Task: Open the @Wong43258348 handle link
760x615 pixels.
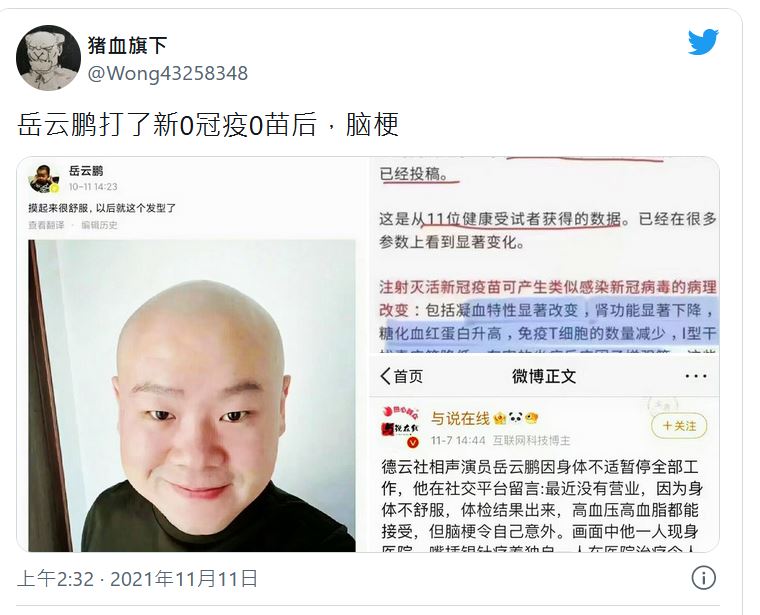Action: click(x=168, y=74)
